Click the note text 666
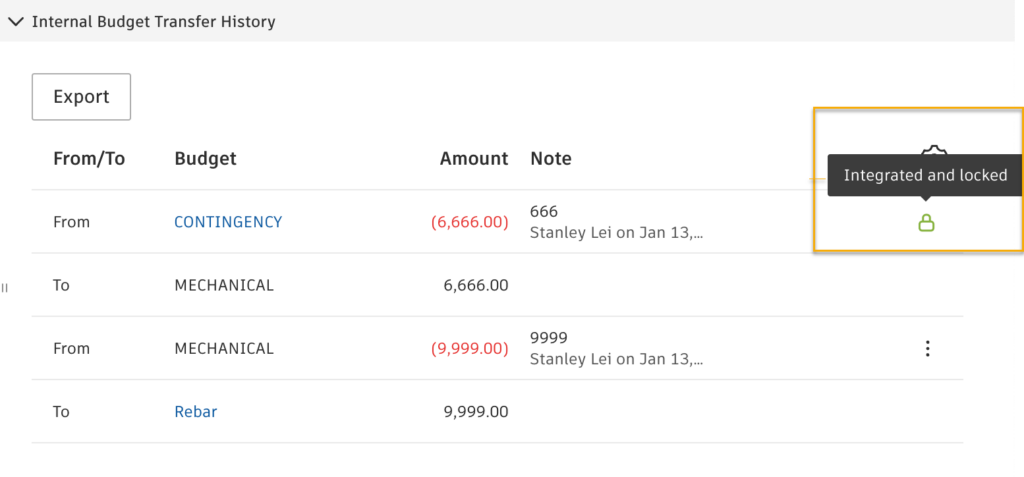 (544, 212)
